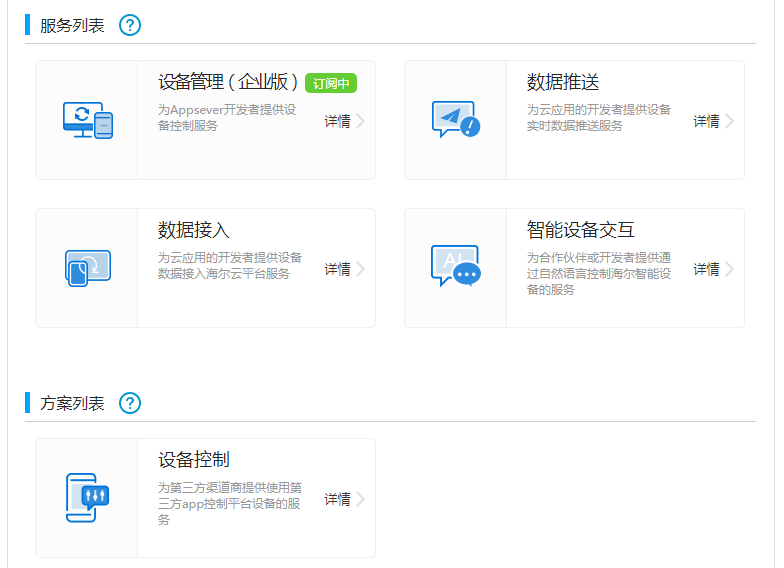Viewport: 784px width, 568px height.
Task: Open 详情 for 设备控制 solution
Action: (337, 499)
